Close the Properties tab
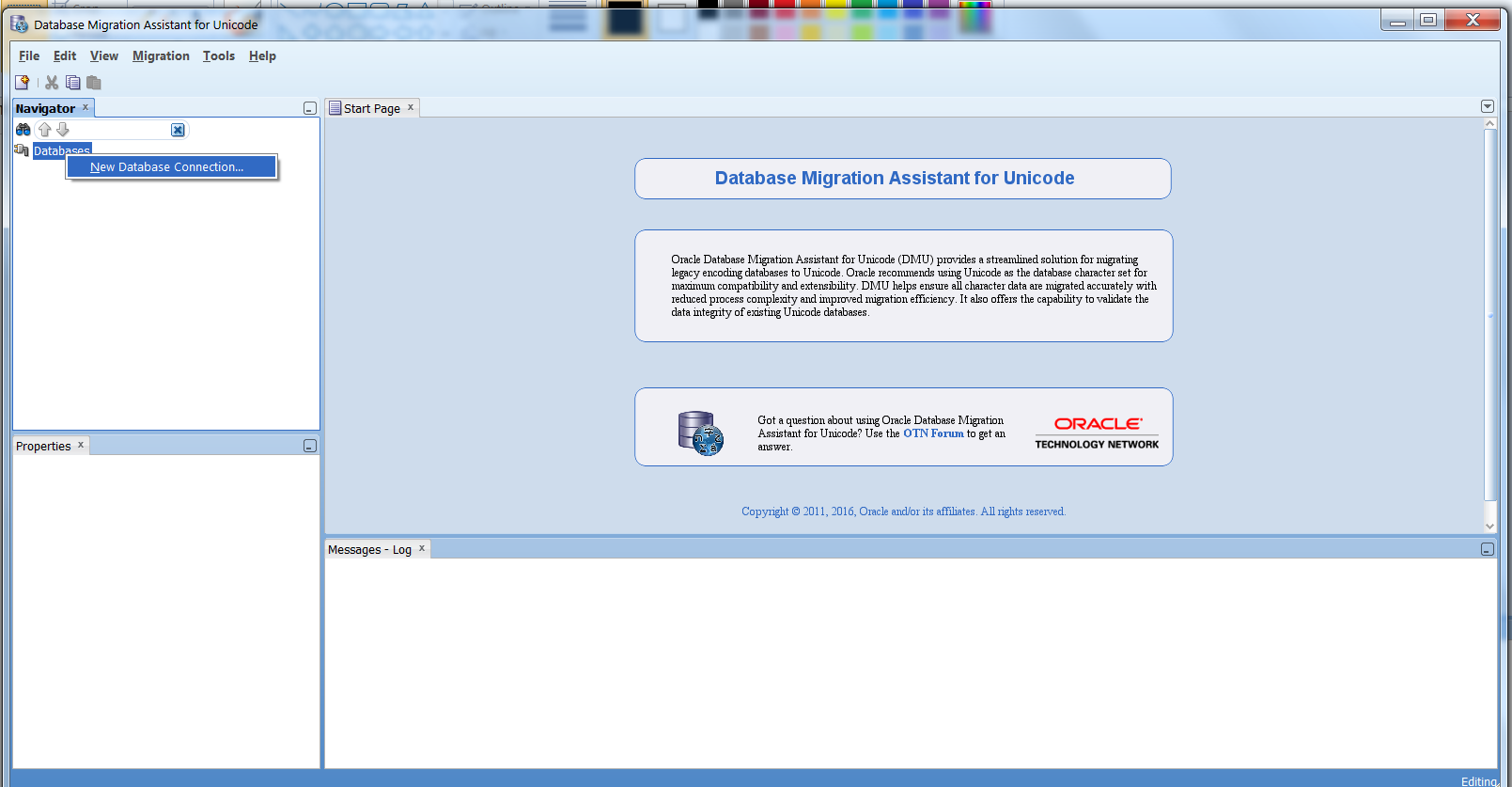The image size is (1512, 787). coord(81,445)
